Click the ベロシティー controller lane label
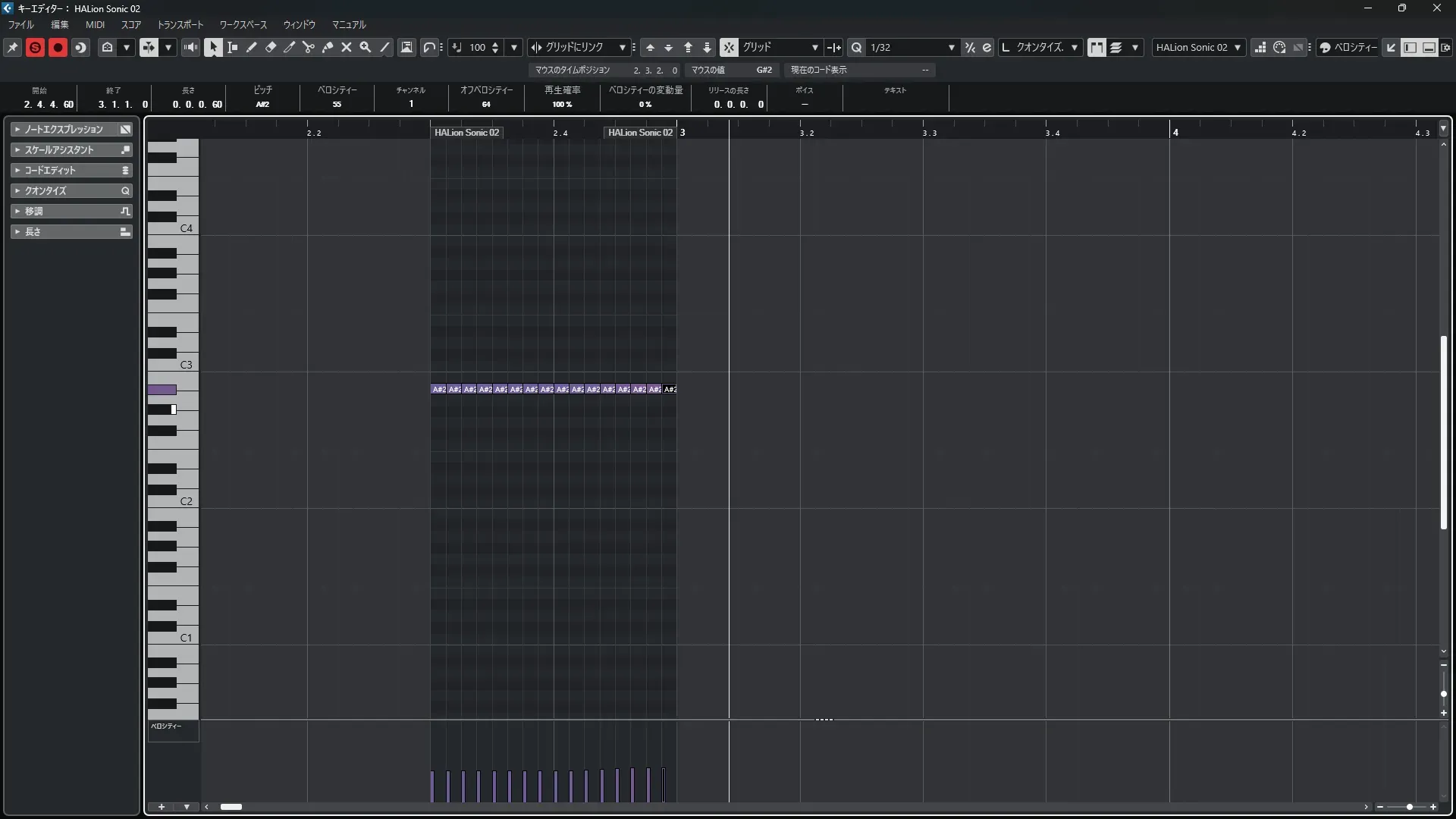1456x819 pixels. pos(167,726)
